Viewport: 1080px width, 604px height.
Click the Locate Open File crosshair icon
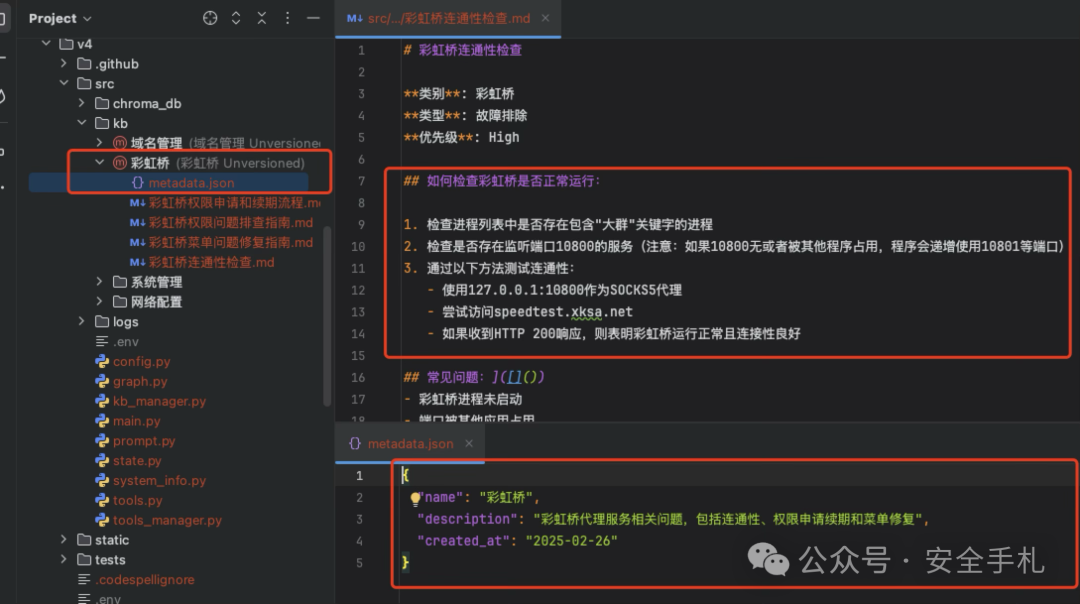click(208, 17)
